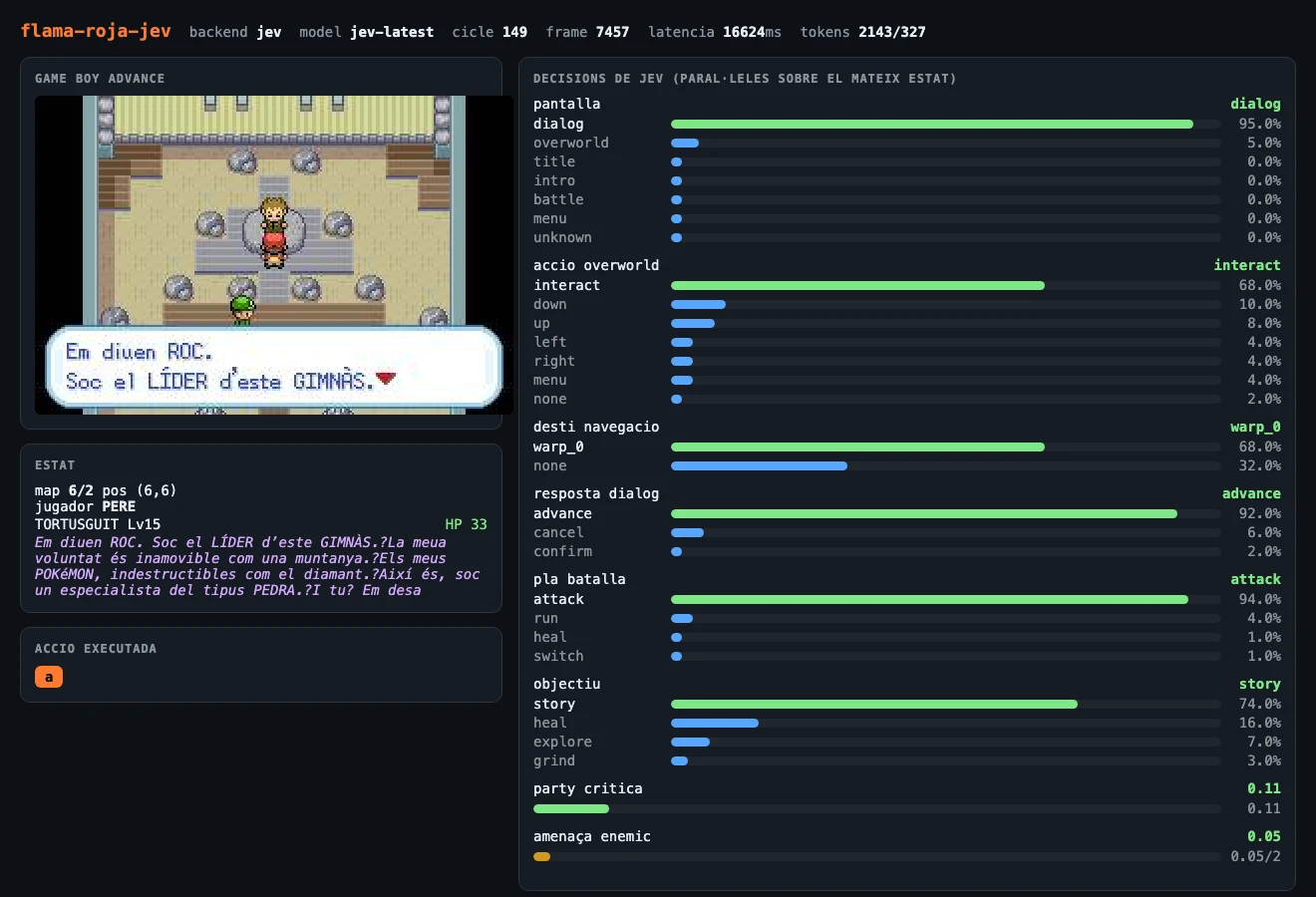Click the green-hat player sprite in game
The width and height of the screenshot is (1316, 897).
[242, 310]
